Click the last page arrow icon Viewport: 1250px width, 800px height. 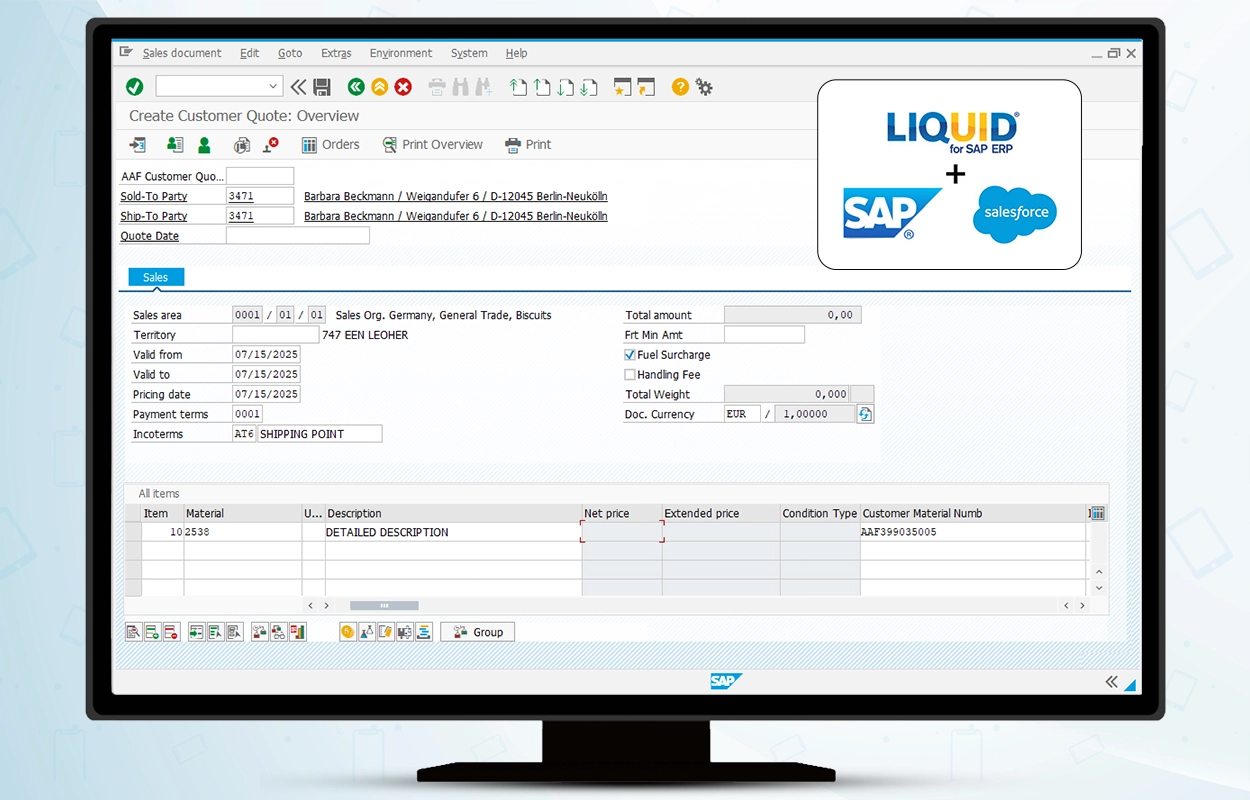click(590, 87)
